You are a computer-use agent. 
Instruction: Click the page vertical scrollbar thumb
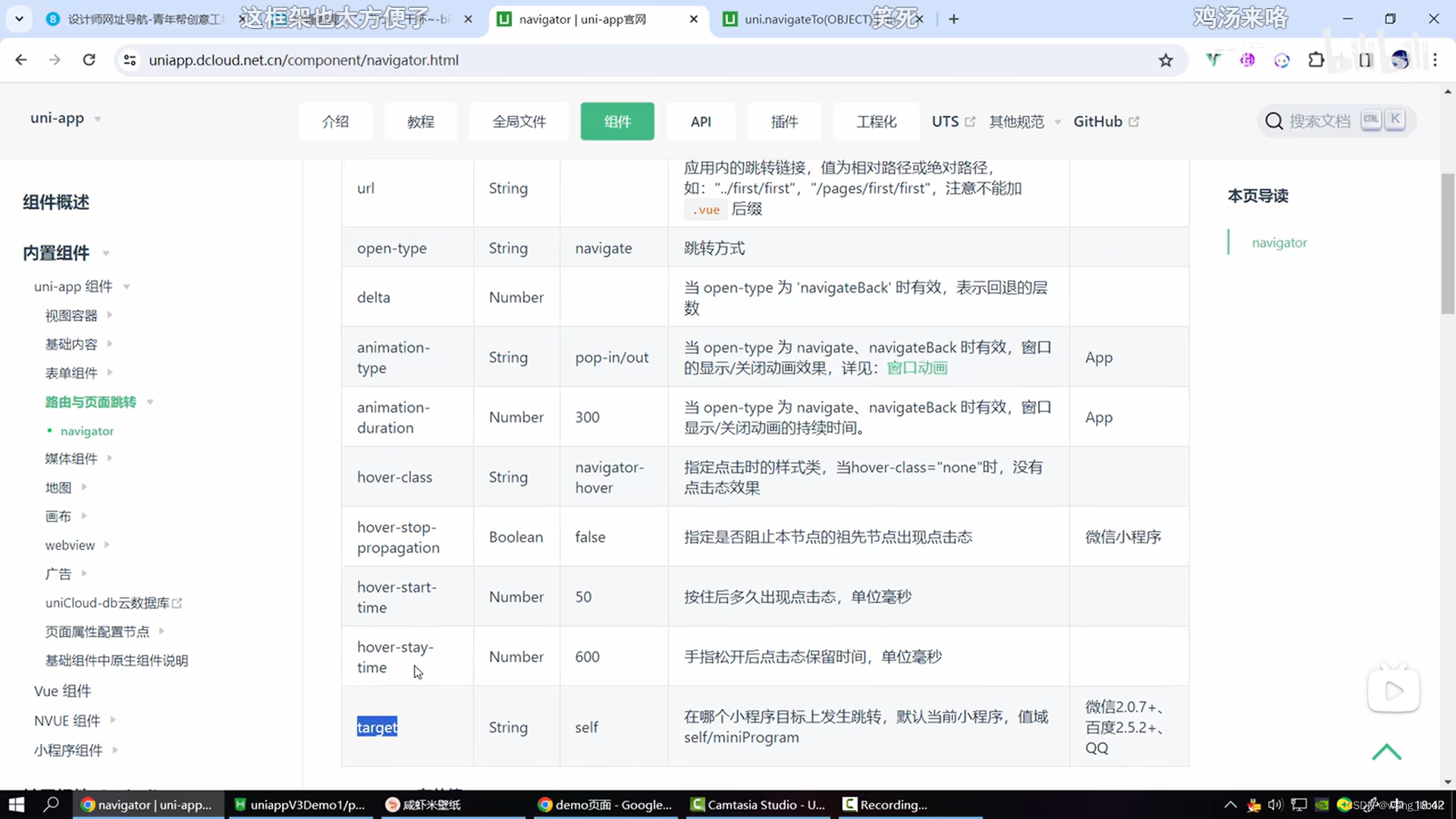[x=1448, y=243]
